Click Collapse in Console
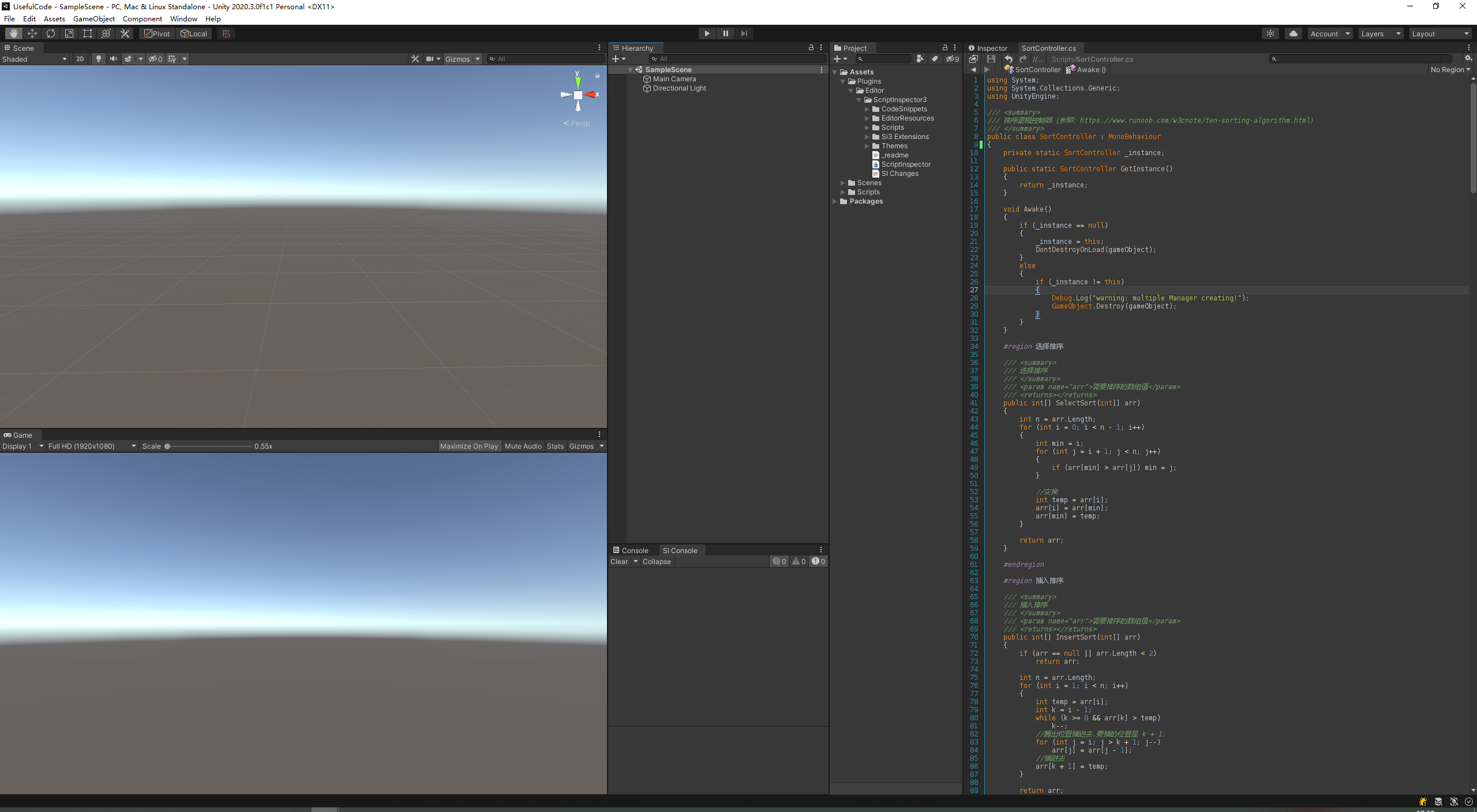The height and width of the screenshot is (812, 1477). (657, 561)
